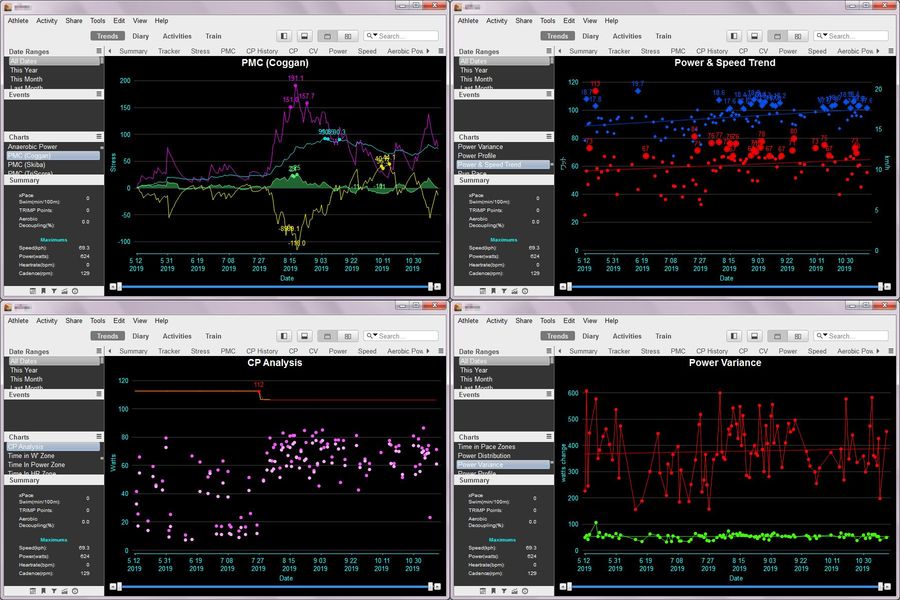
Task: Toggle the sidebar in Power Variance window
Action: coord(734,336)
